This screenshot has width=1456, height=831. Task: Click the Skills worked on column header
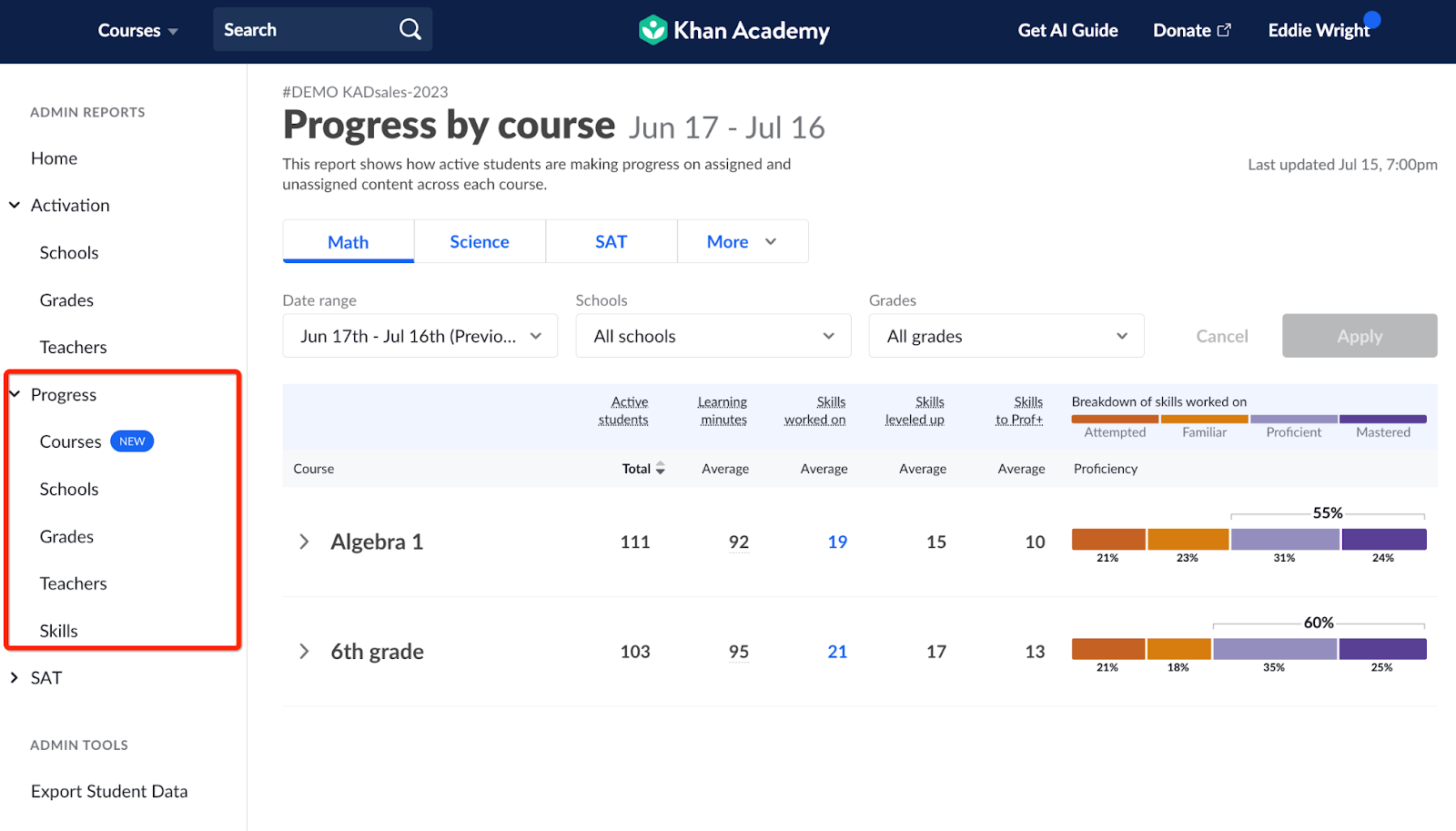(x=815, y=410)
